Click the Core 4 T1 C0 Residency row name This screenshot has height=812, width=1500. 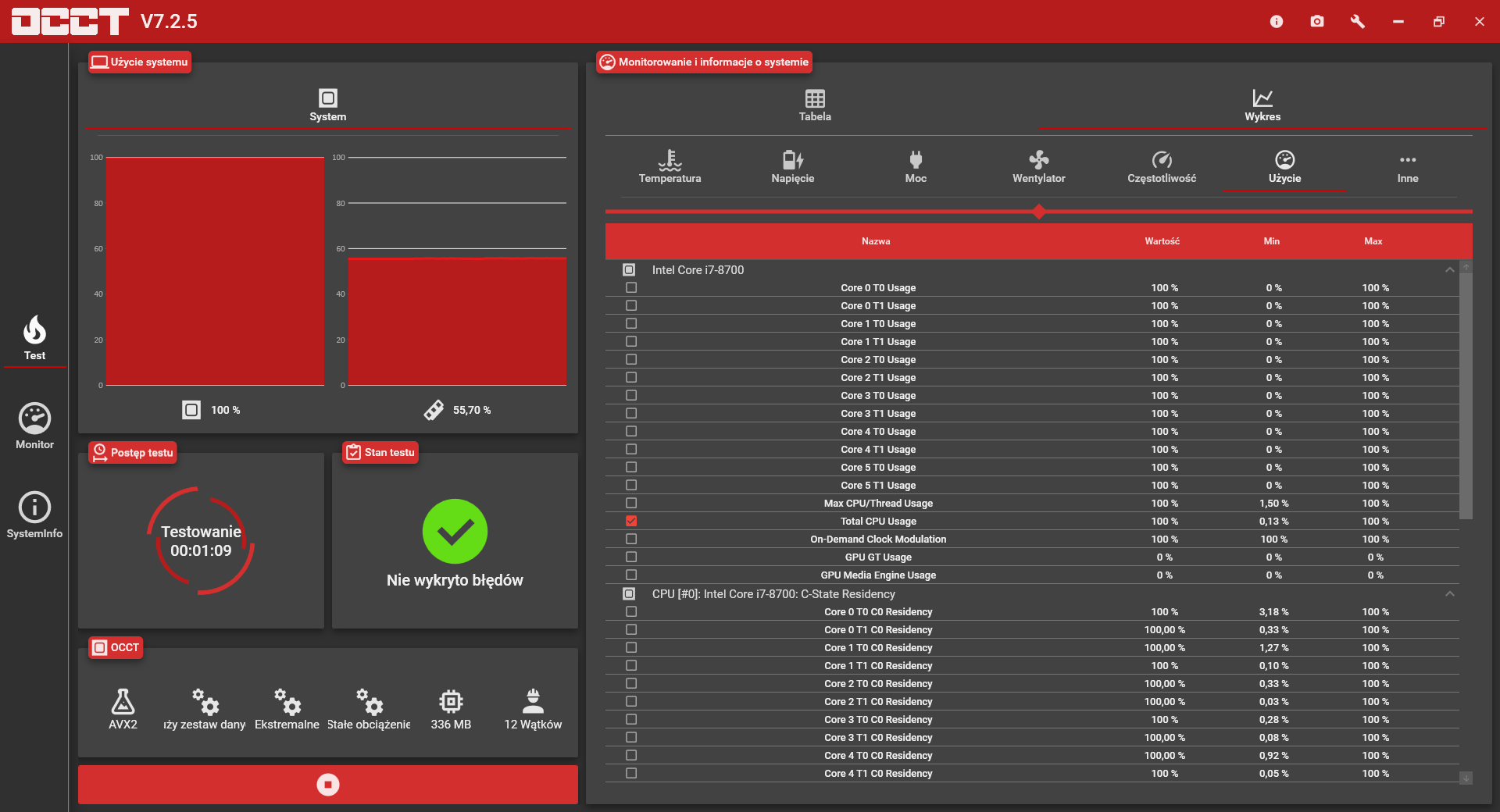[x=878, y=774]
